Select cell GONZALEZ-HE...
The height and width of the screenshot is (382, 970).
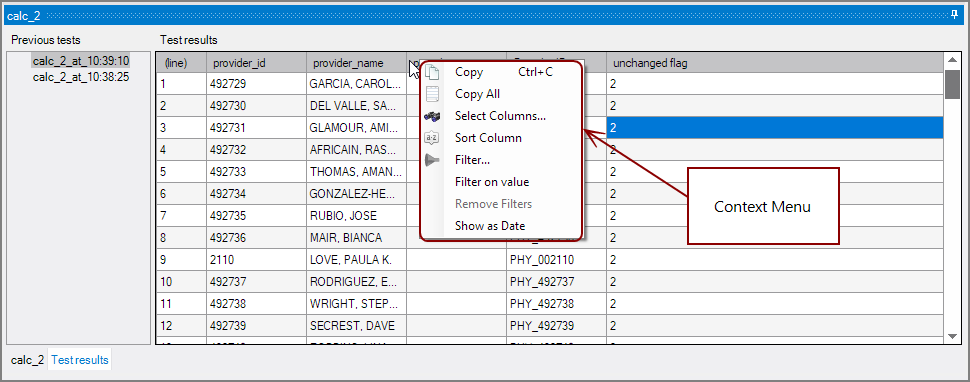[x=356, y=194]
